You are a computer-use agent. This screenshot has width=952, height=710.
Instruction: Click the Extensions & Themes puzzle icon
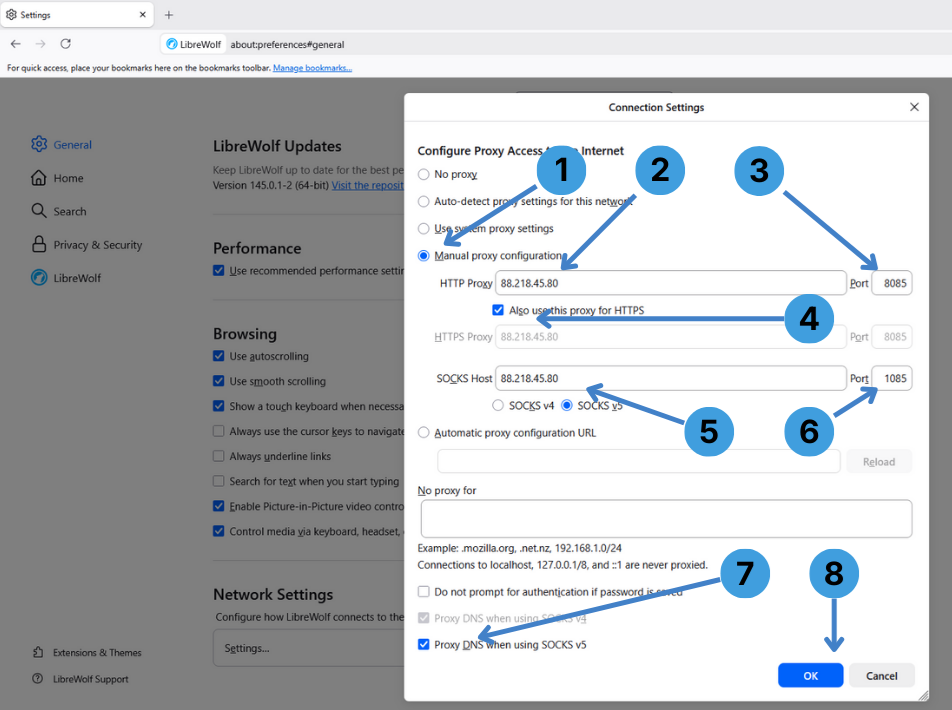(x=38, y=652)
